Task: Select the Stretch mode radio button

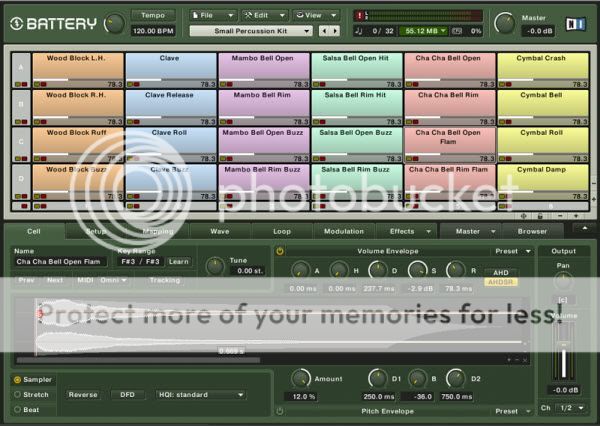Action: [x=17, y=395]
